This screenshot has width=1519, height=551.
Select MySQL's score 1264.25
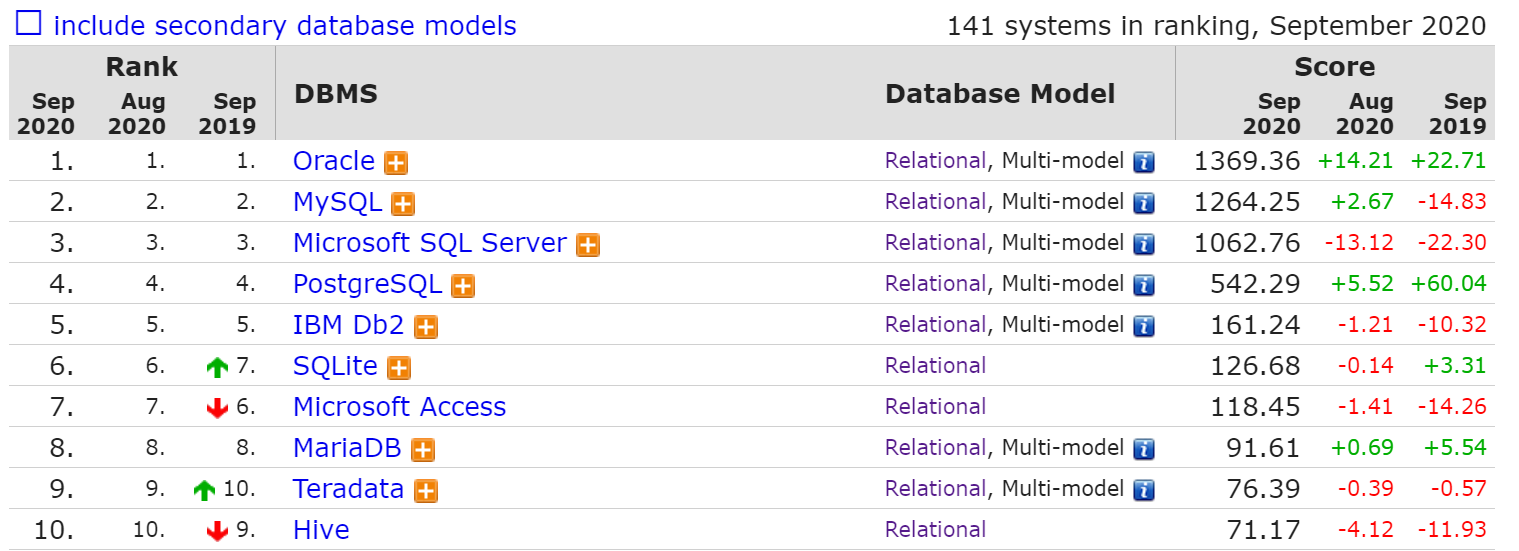tap(1247, 202)
